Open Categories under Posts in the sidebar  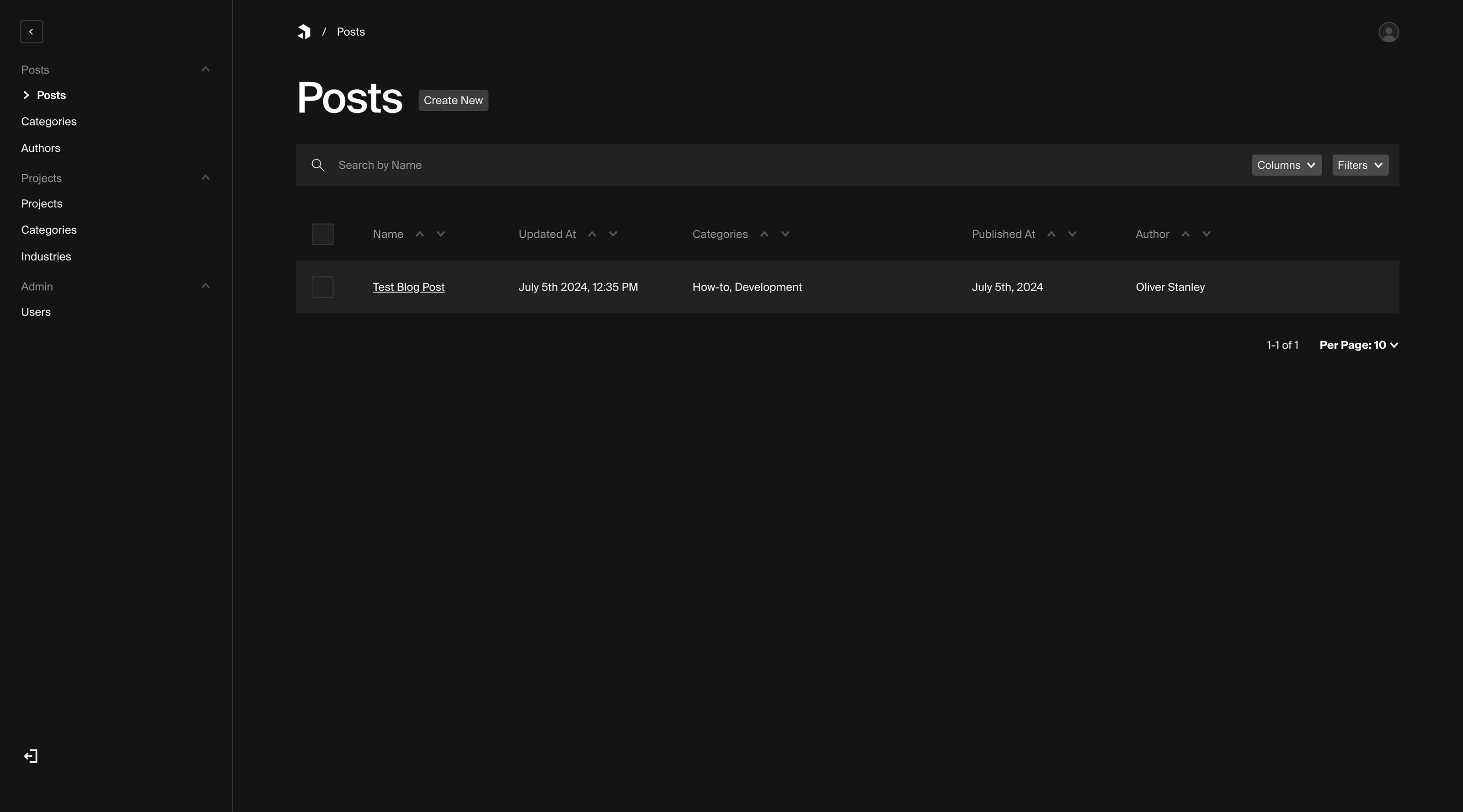pos(49,121)
